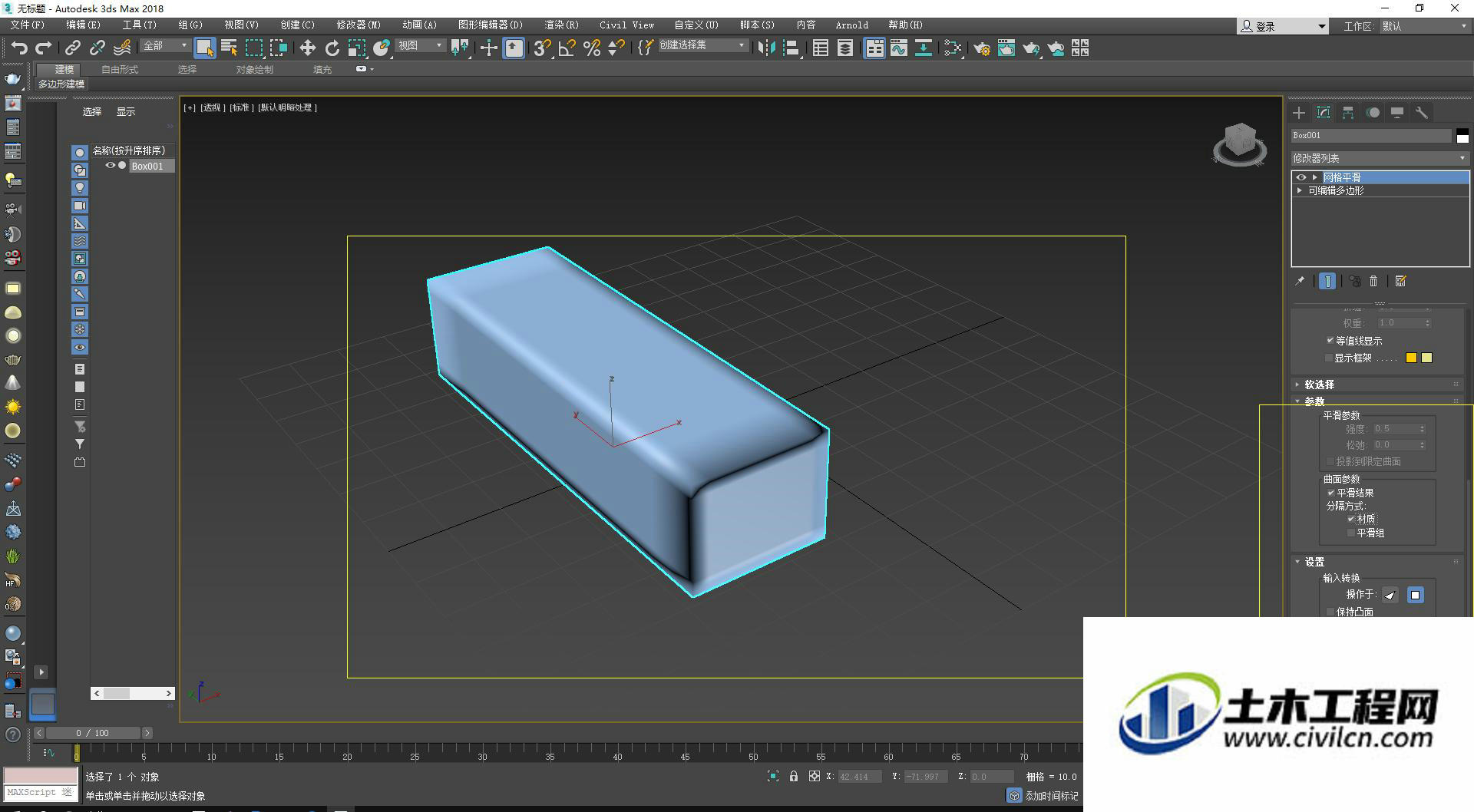
Task: Click the 登录 sign-in button
Action: tap(1282, 26)
